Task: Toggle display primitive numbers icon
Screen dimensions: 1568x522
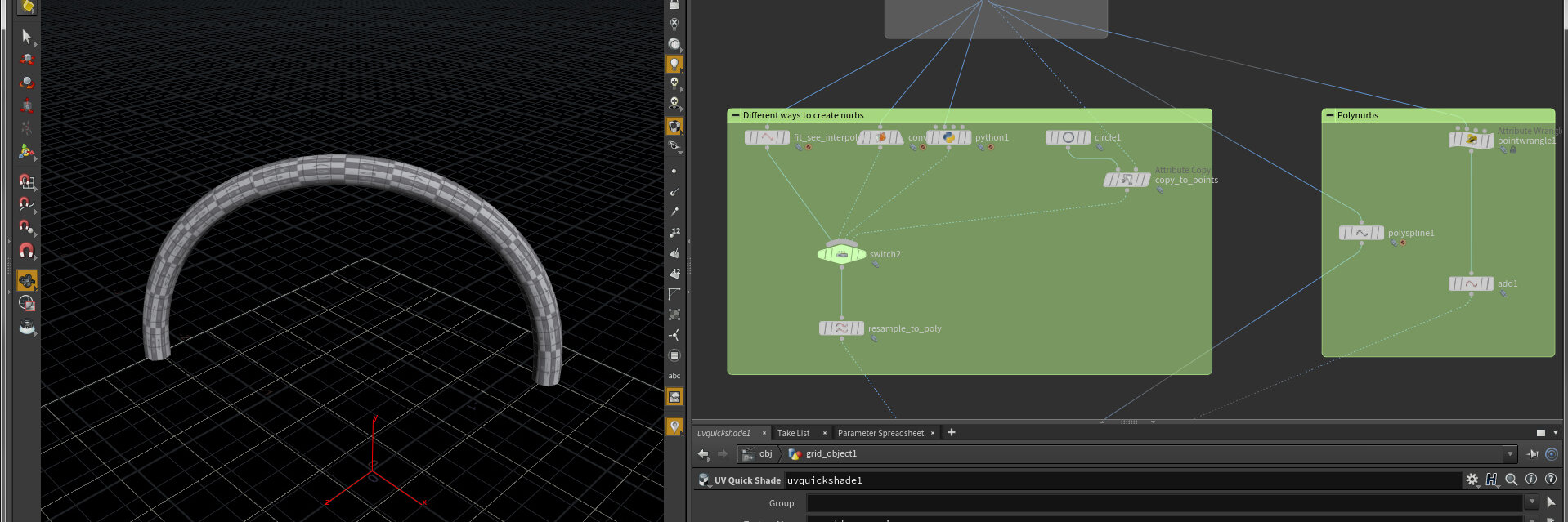Action: [674, 273]
